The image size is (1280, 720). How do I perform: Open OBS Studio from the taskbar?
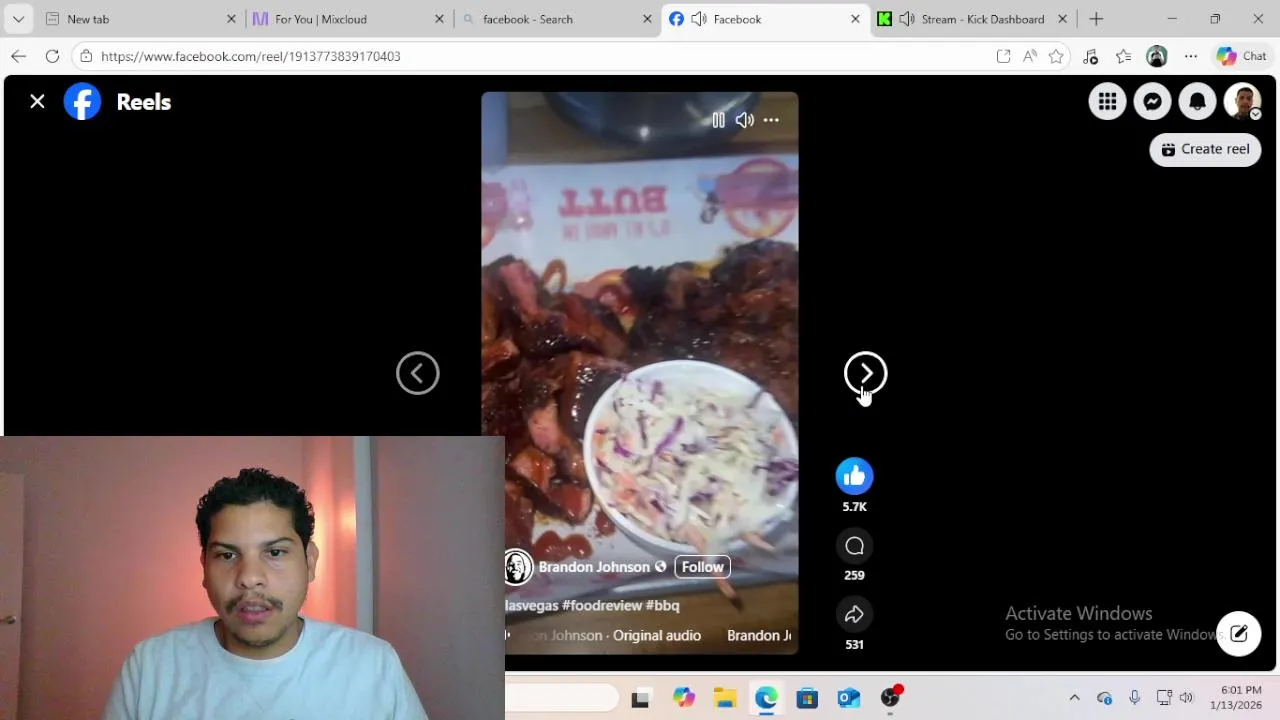point(890,698)
